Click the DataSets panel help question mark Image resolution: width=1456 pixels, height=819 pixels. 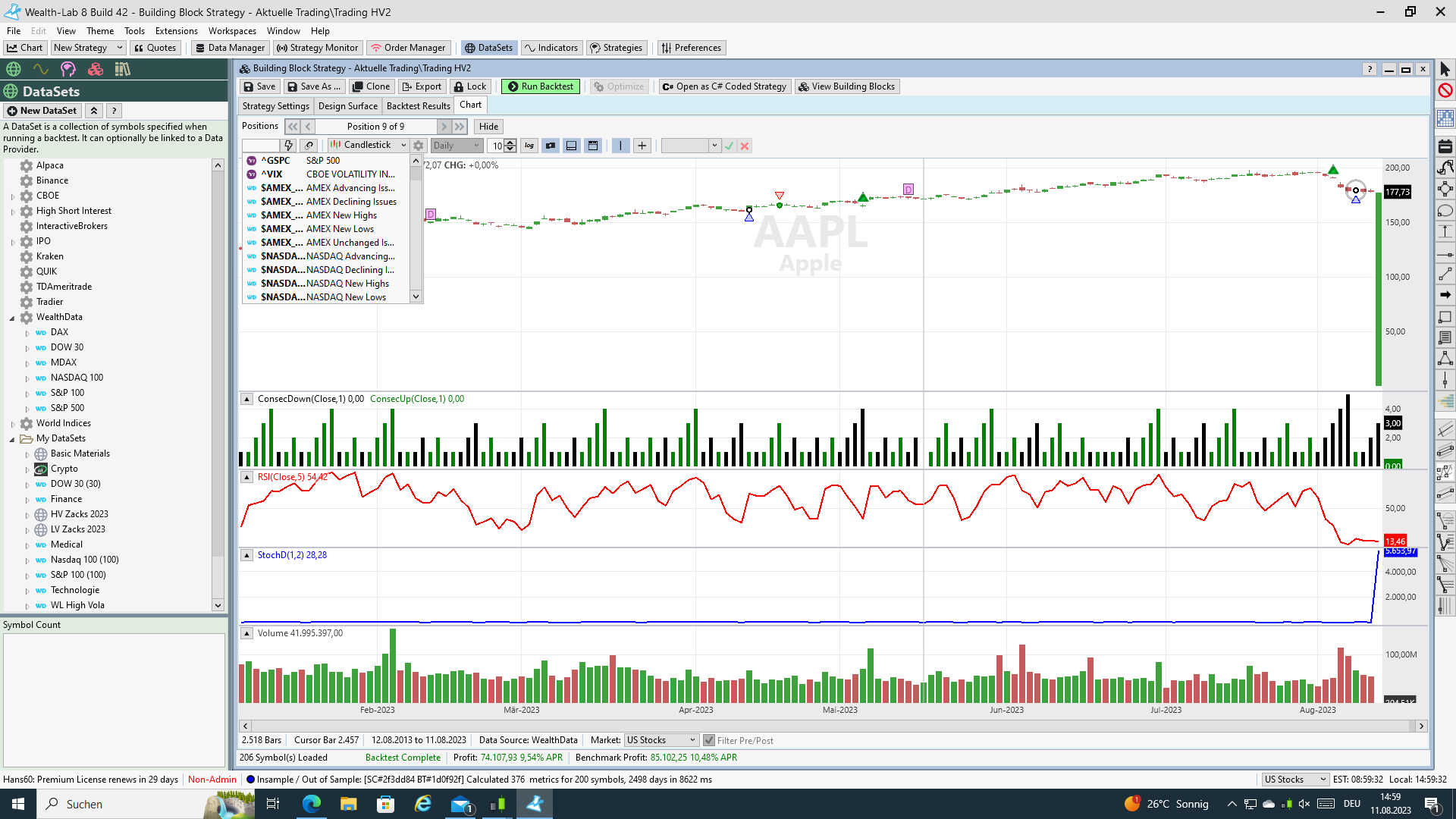114,111
